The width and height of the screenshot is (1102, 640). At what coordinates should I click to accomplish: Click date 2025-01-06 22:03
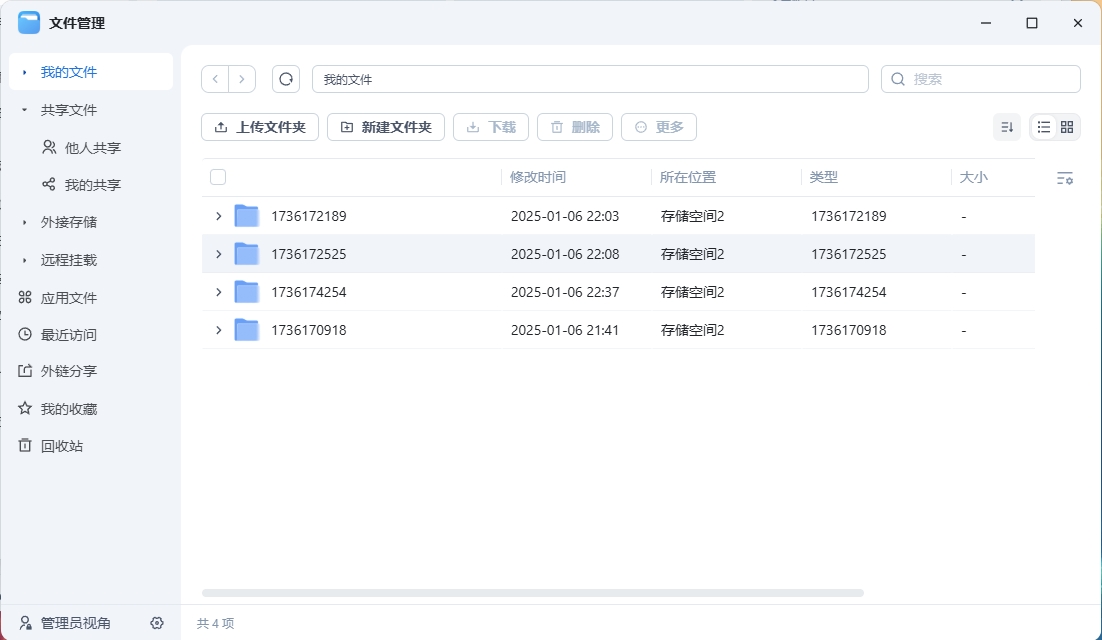pos(565,216)
